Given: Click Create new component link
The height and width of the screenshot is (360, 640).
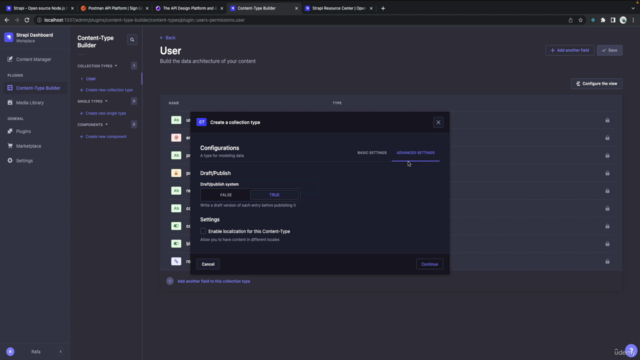Looking at the screenshot, I should 103,137.
